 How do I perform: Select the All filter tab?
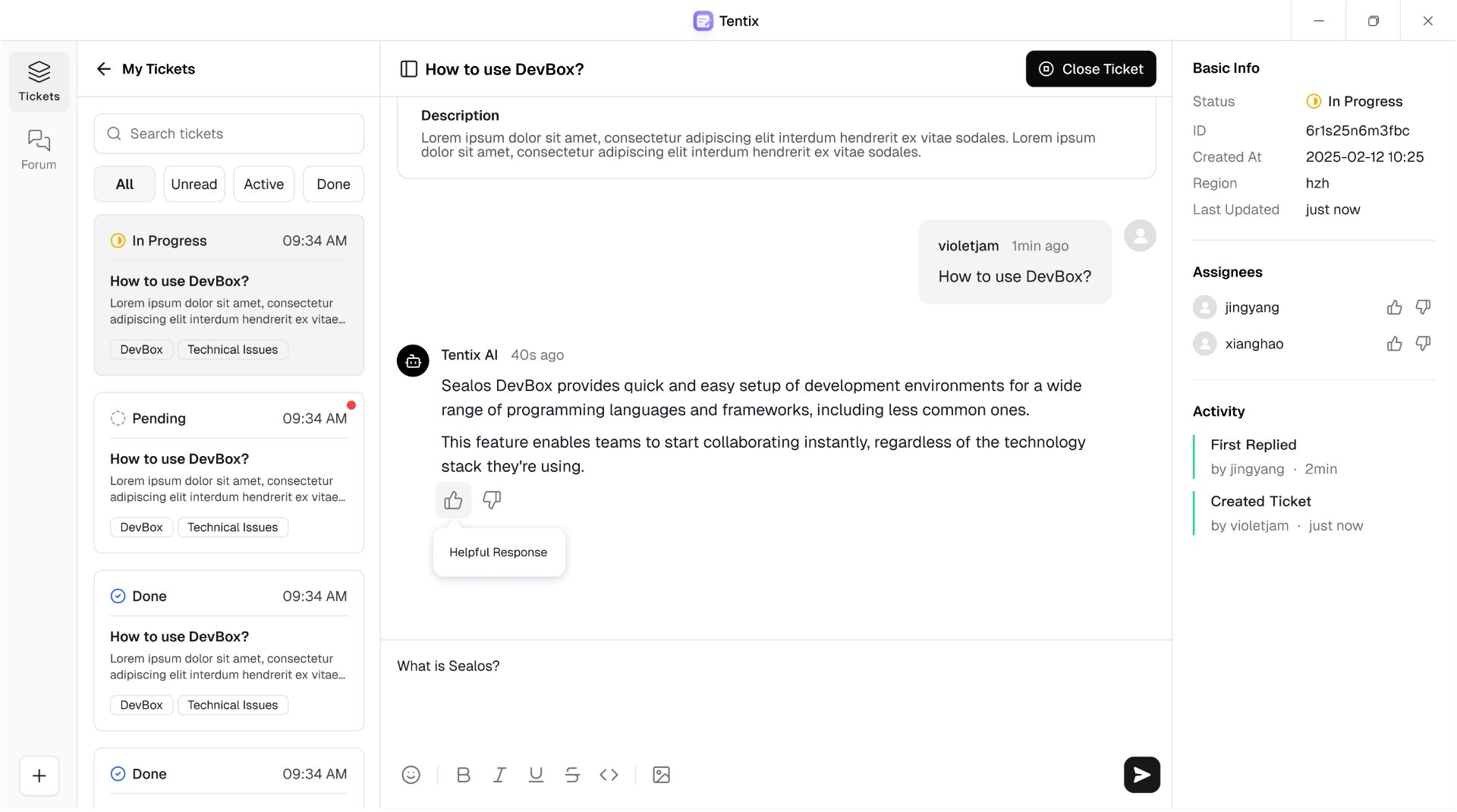coord(124,184)
